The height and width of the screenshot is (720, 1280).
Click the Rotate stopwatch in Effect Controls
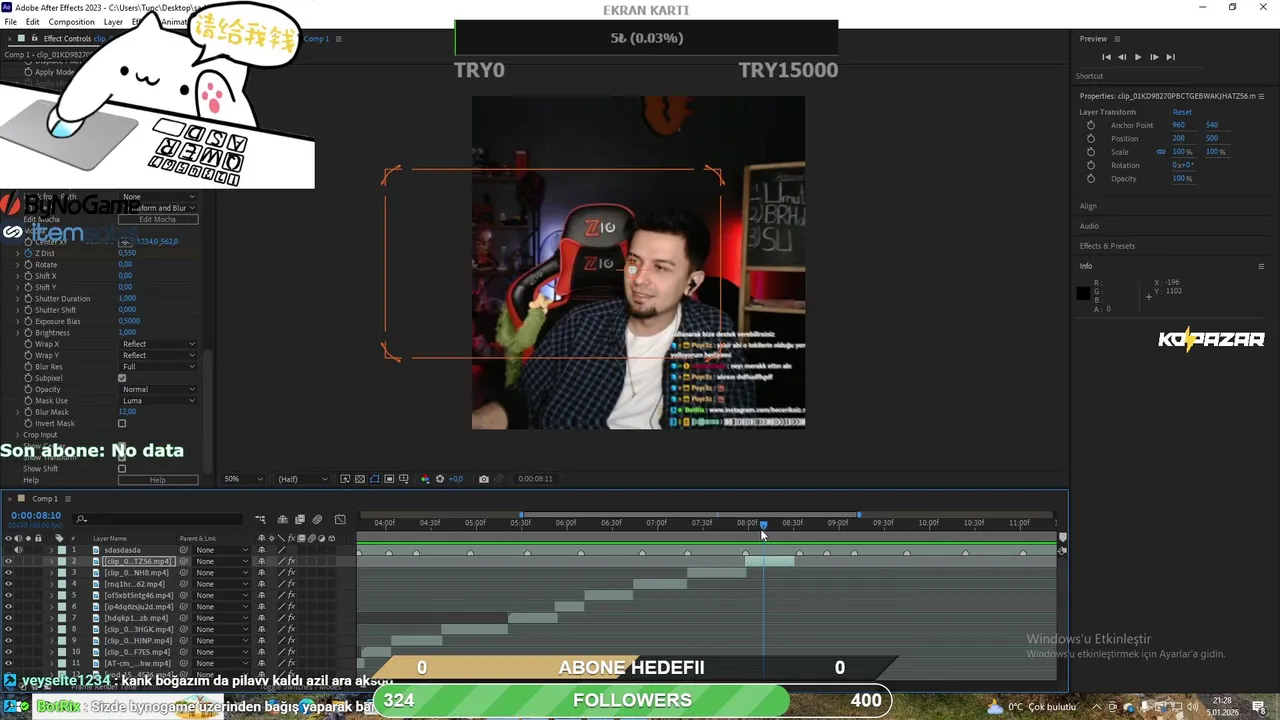click(28, 265)
